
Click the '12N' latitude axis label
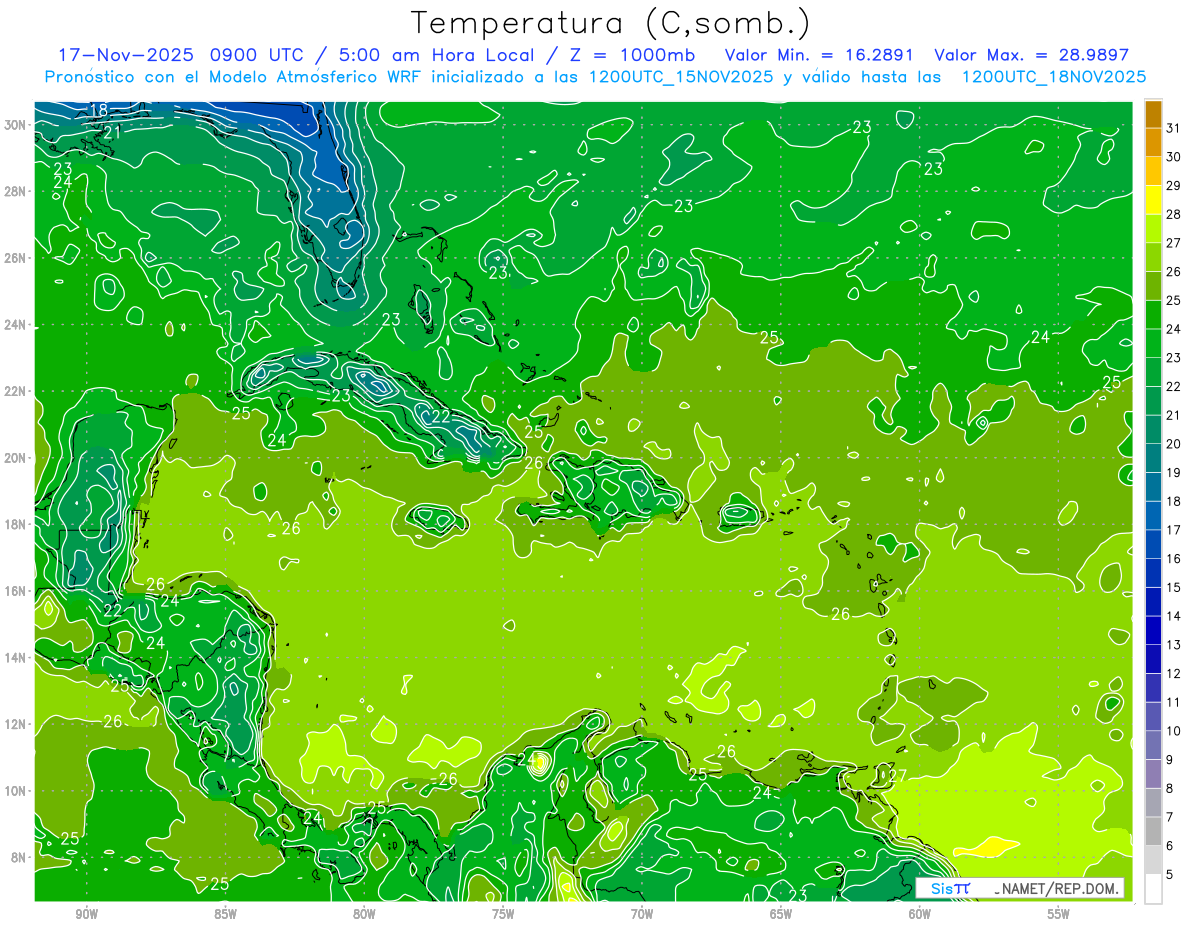16,724
